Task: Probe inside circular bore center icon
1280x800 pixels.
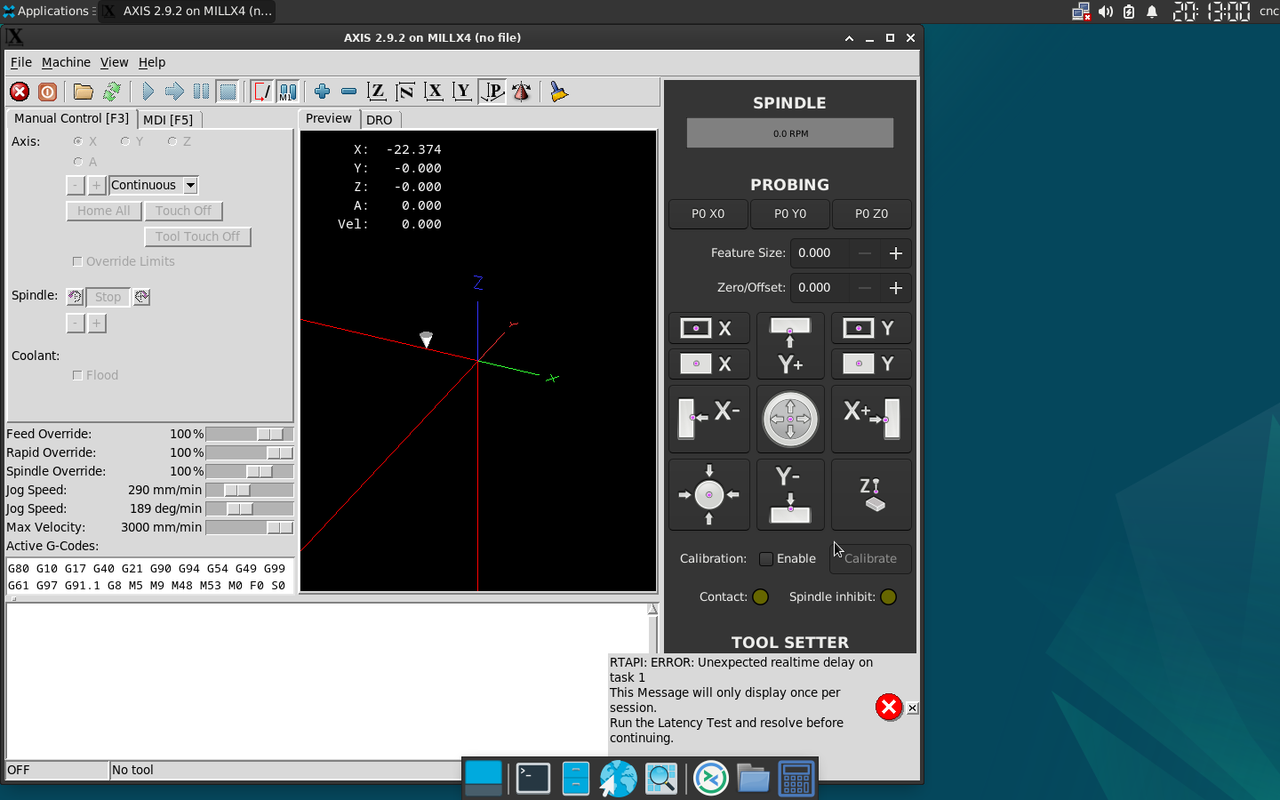Action: click(790, 419)
